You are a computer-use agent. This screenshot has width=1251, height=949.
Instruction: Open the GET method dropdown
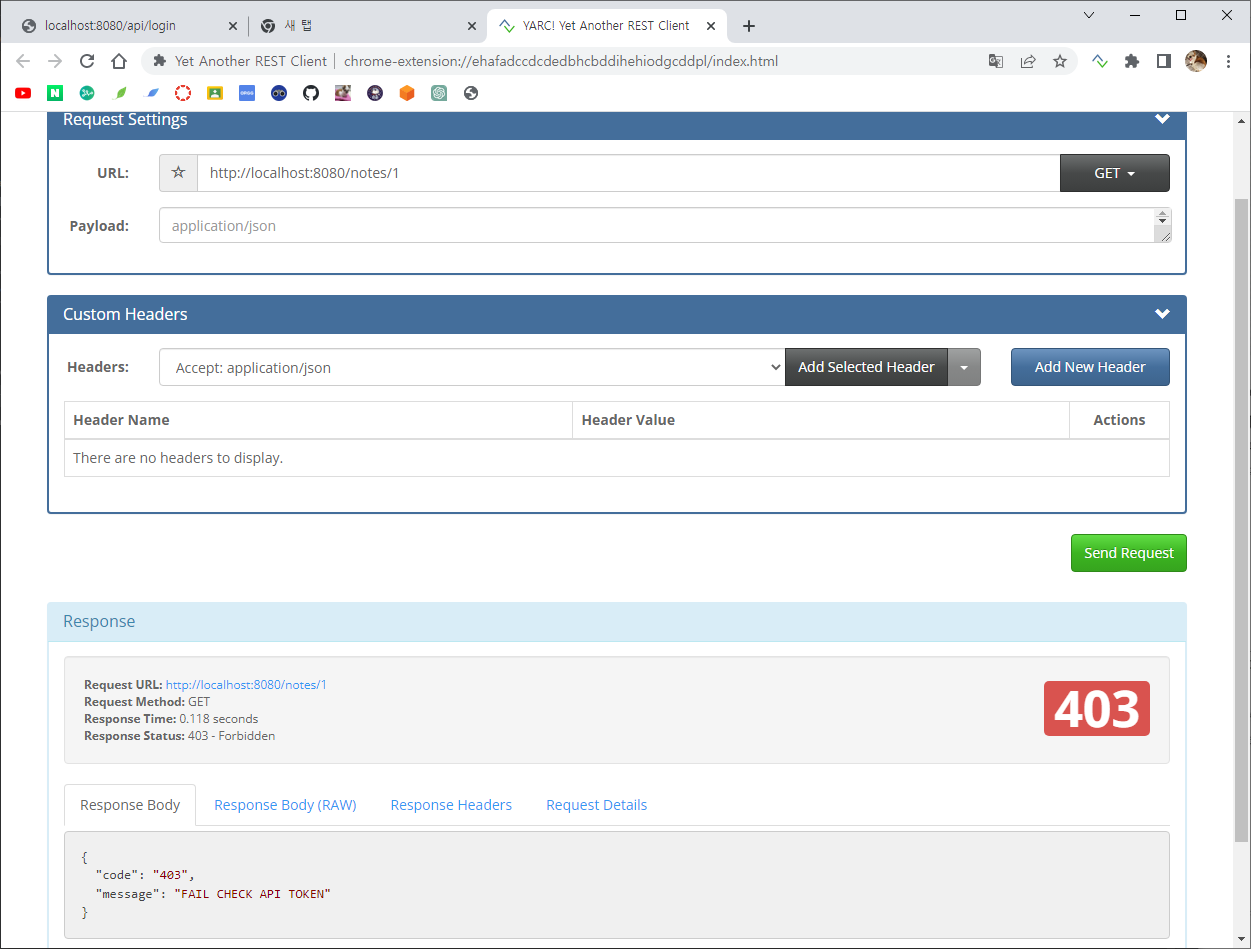click(1114, 173)
